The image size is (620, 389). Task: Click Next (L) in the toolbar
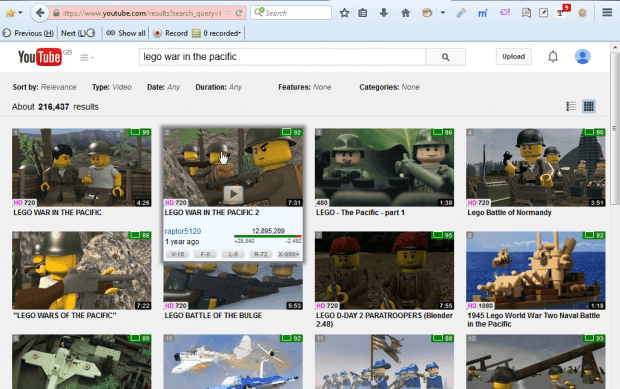[x=78, y=33]
